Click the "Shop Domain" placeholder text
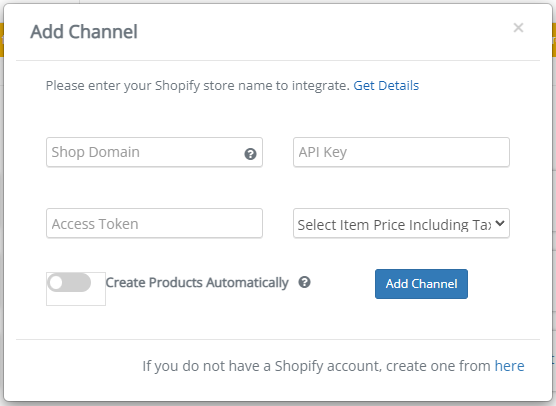 click(x=95, y=152)
